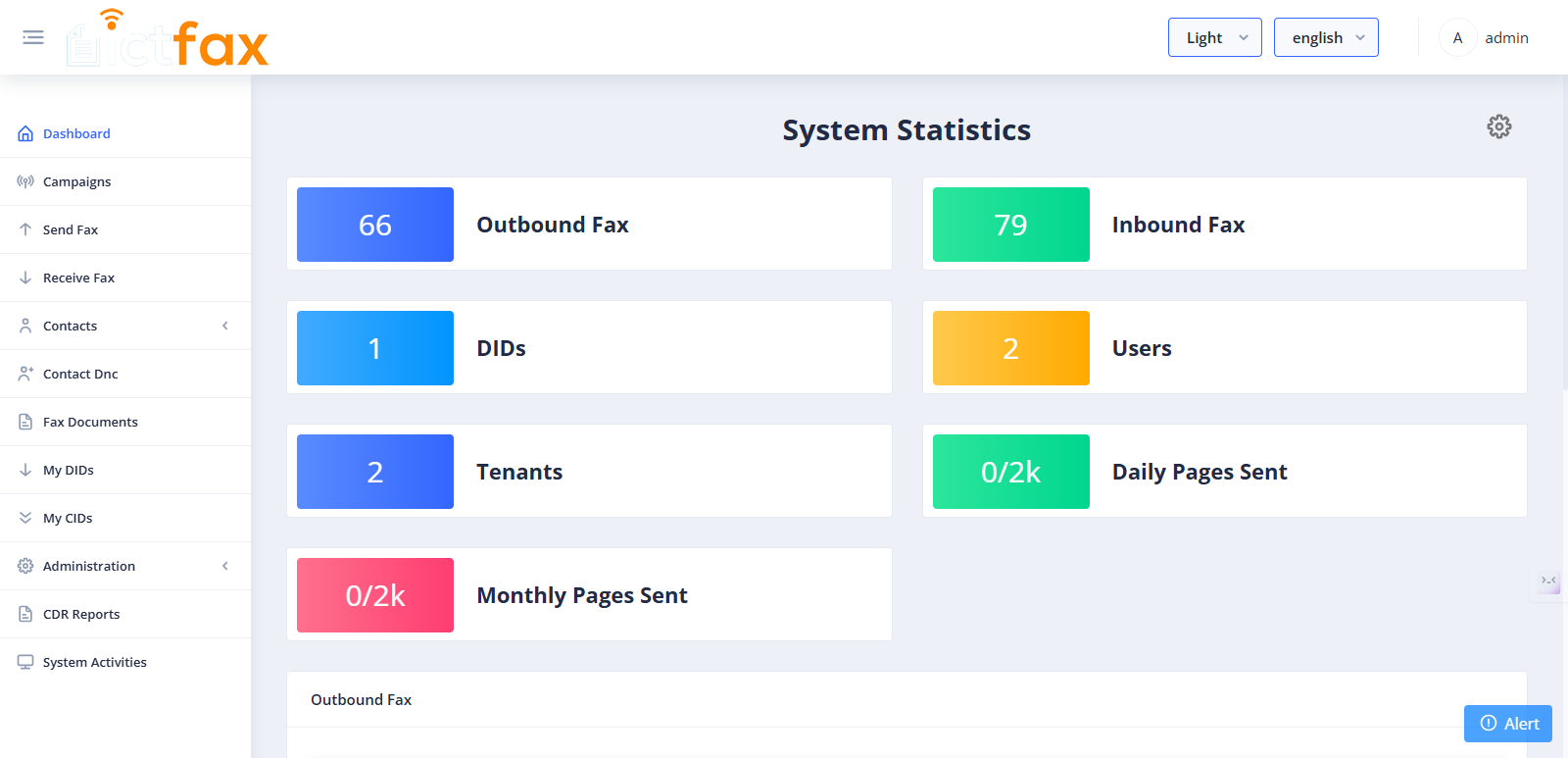Open the statistics settings gear icon
Image resolution: width=1568 pixels, height=758 pixels.
1498,126
